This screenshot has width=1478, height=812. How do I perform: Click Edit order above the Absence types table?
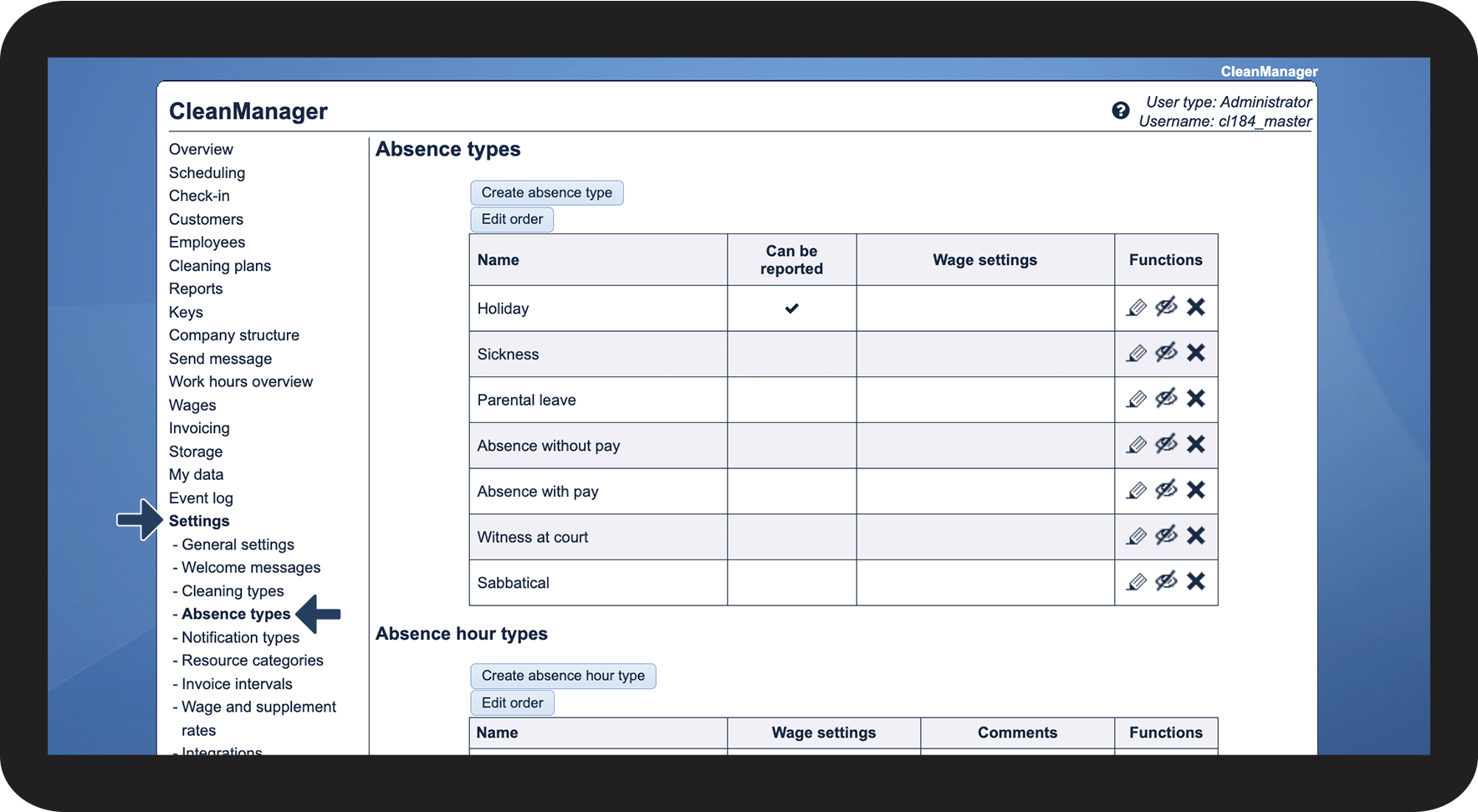pyautogui.click(x=512, y=219)
